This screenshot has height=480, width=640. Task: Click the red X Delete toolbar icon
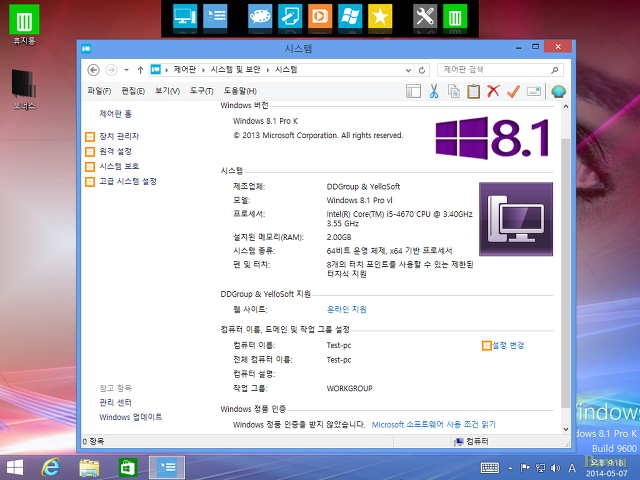pyautogui.click(x=493, y=91)
